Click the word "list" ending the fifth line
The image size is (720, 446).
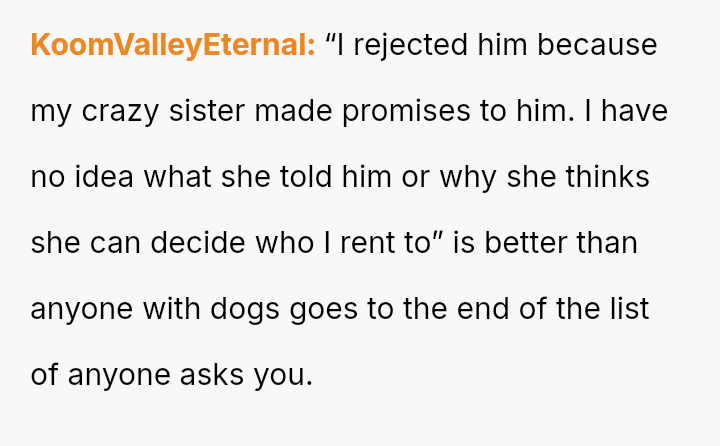pos(628,309)
